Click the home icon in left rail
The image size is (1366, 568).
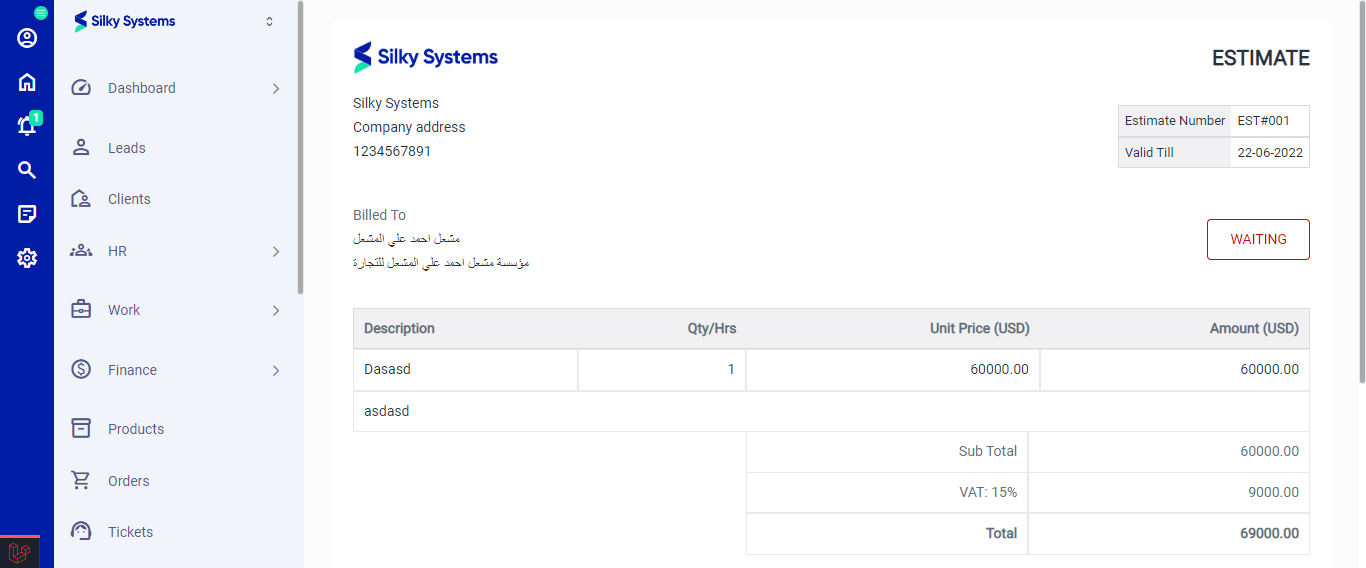27,82
